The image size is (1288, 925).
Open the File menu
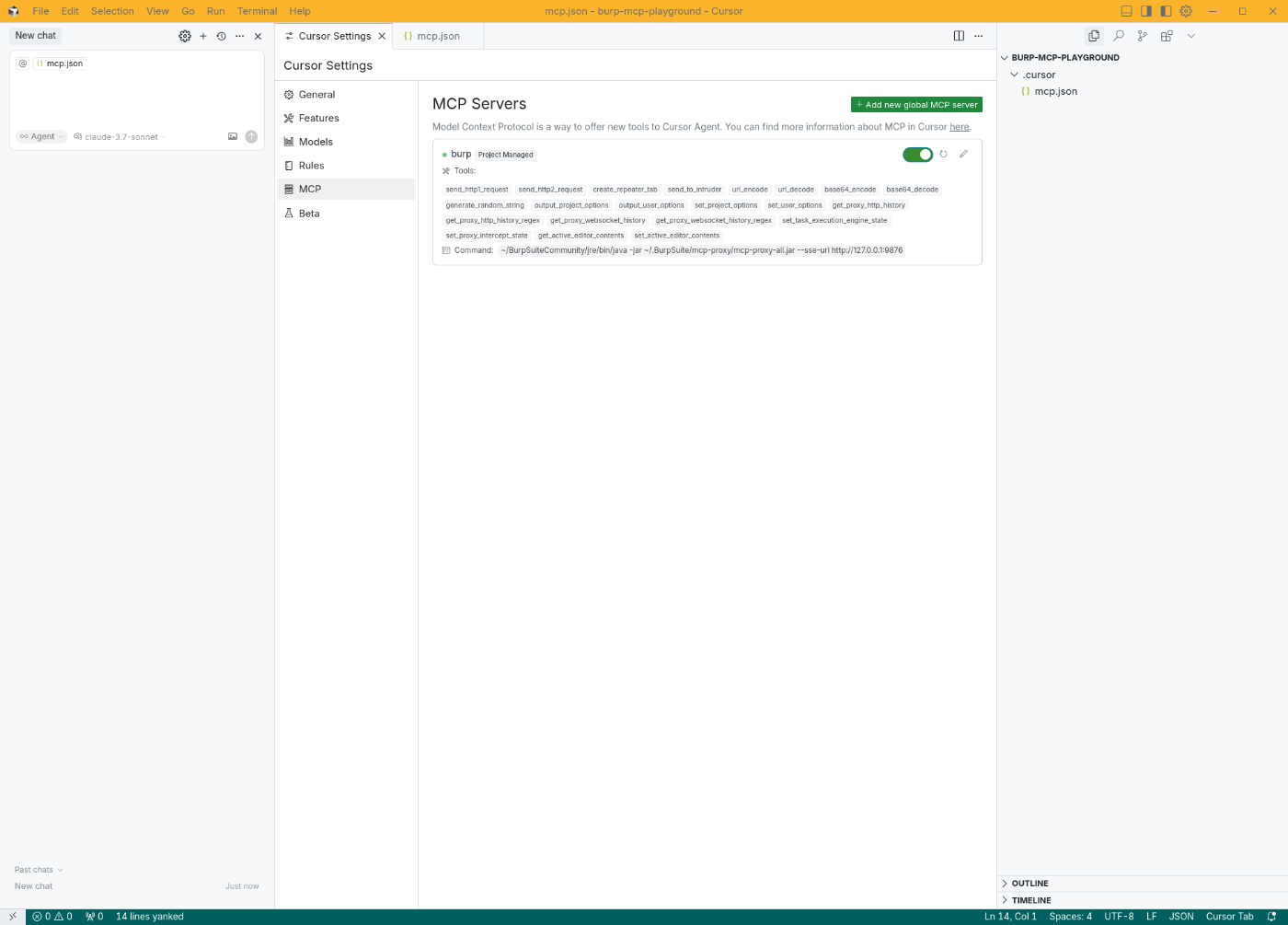click(x=40, y=11)
